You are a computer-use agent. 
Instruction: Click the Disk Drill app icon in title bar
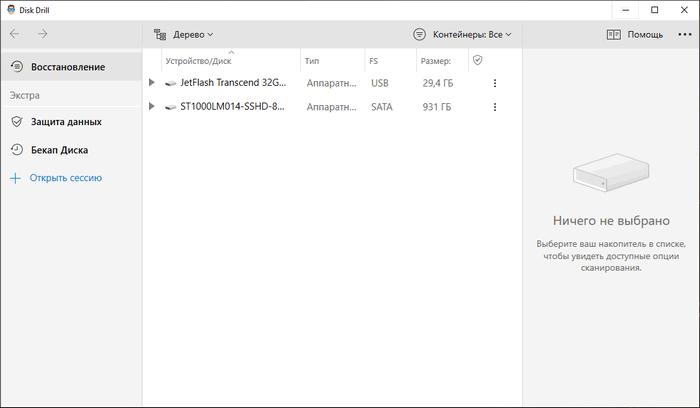(x=11, y=9)
